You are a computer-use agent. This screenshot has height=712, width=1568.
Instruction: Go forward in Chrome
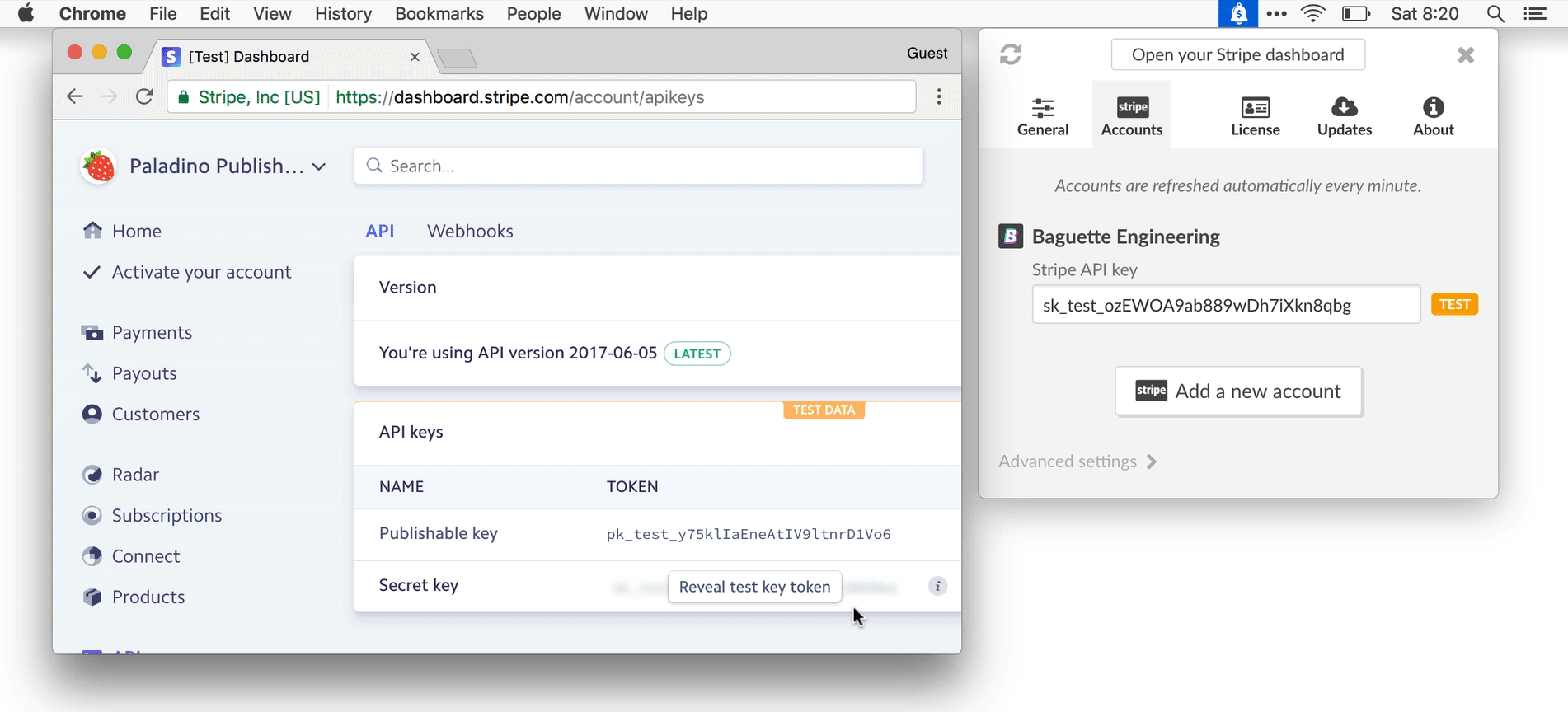(109, 96)
